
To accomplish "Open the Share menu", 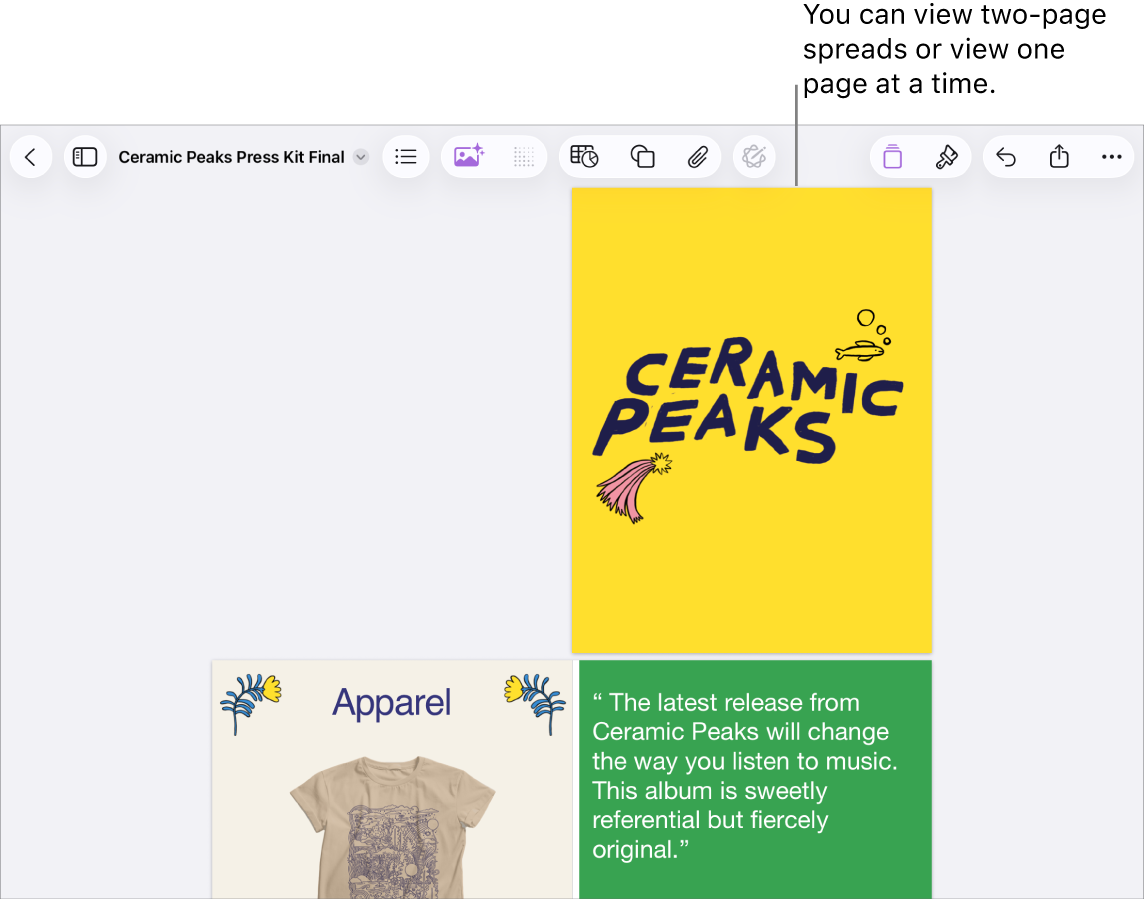I will [x=1059, y=156].
